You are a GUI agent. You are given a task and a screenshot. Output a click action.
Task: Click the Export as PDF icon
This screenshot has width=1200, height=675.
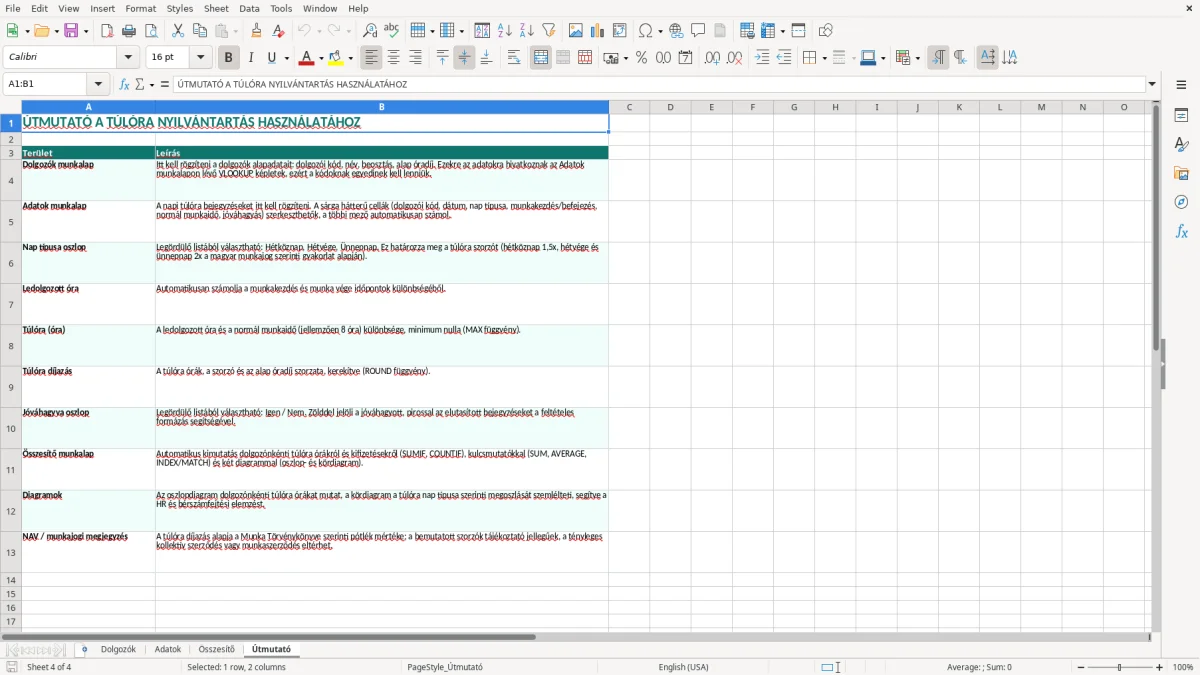coord(107,31)
